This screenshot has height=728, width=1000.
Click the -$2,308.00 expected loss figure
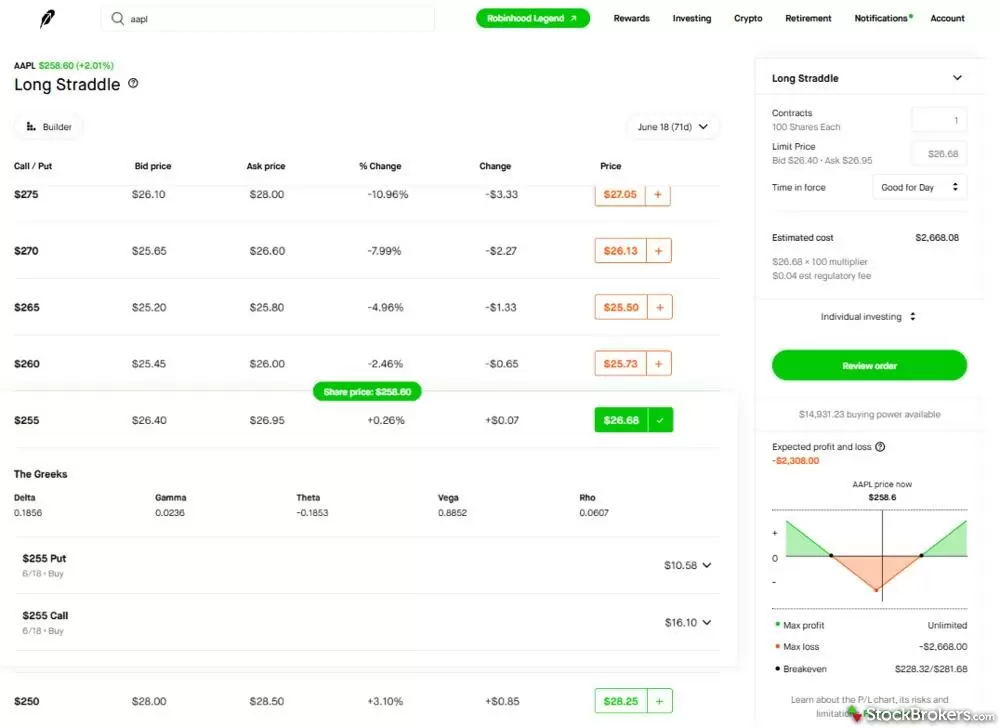(x=795, y=460)
